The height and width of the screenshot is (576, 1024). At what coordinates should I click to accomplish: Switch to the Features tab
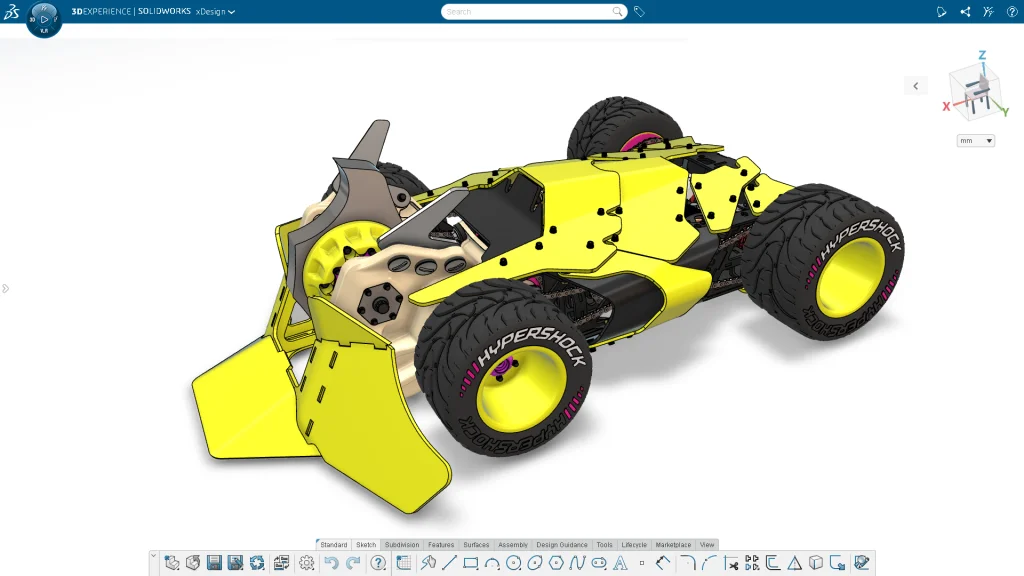441,544
